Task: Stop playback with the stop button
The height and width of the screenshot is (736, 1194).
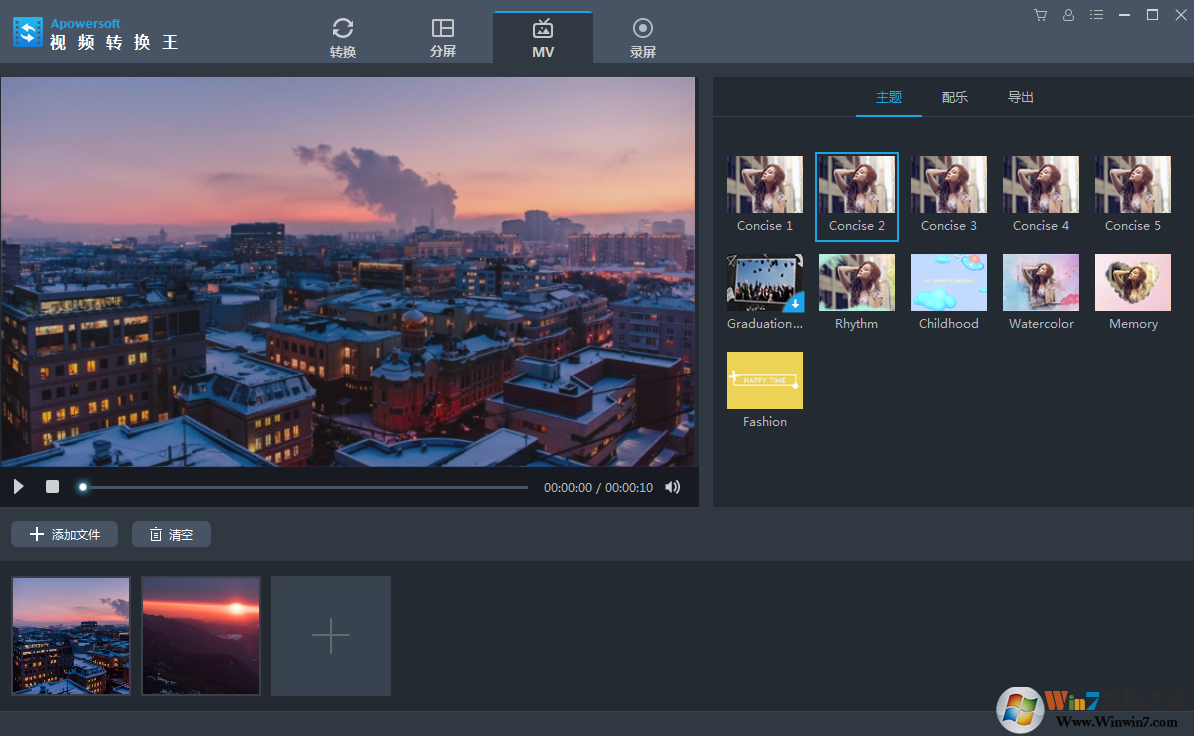Action: point(52,487)
